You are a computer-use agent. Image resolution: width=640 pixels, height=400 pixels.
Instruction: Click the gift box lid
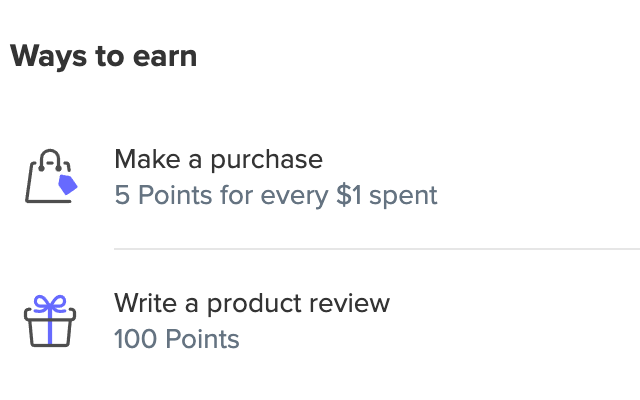(x=50, y=314)
